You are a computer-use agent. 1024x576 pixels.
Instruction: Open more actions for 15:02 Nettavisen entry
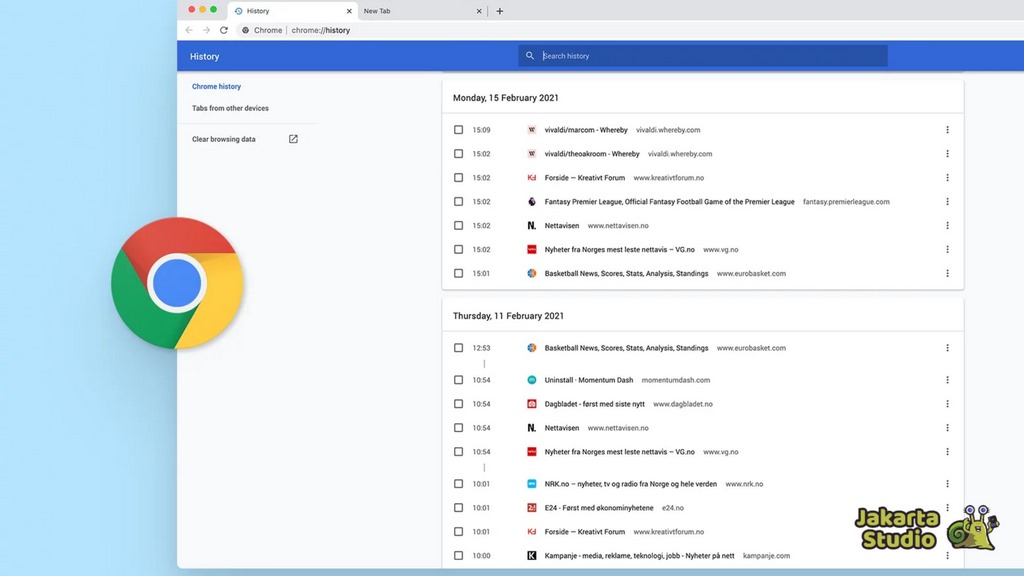pos(947,225)
